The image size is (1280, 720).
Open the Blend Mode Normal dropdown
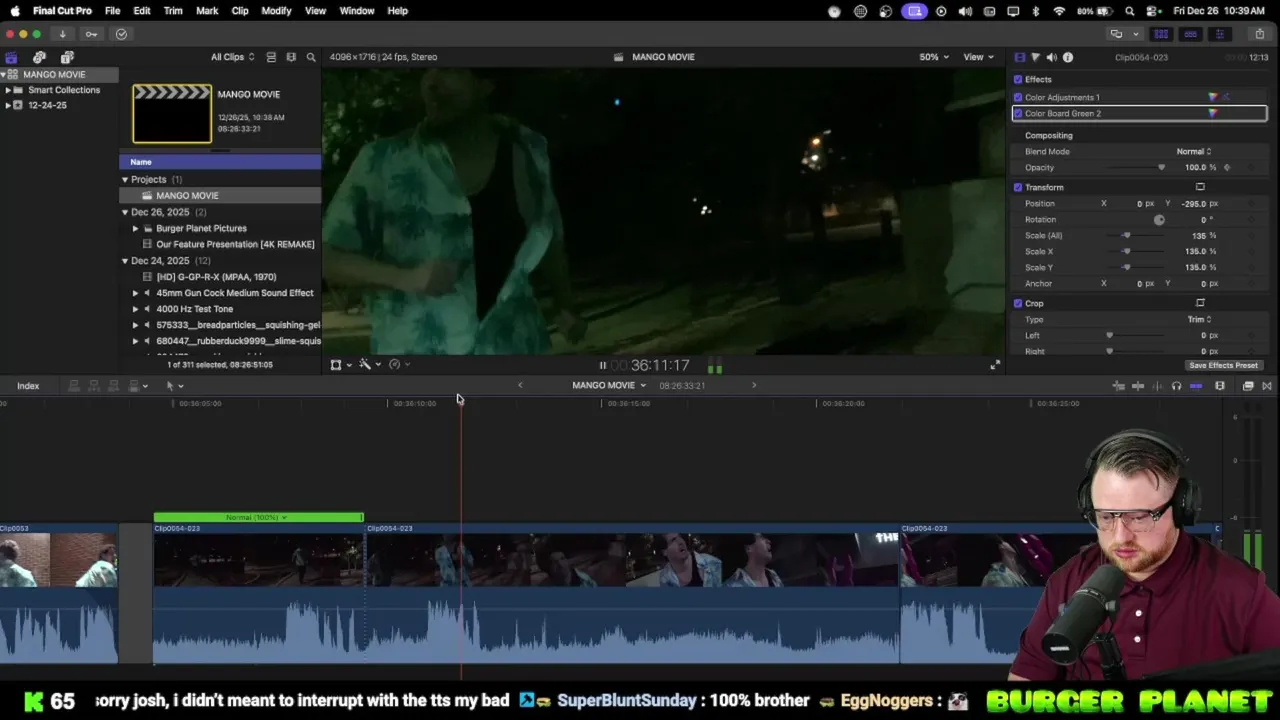[x=1194, y=151]
